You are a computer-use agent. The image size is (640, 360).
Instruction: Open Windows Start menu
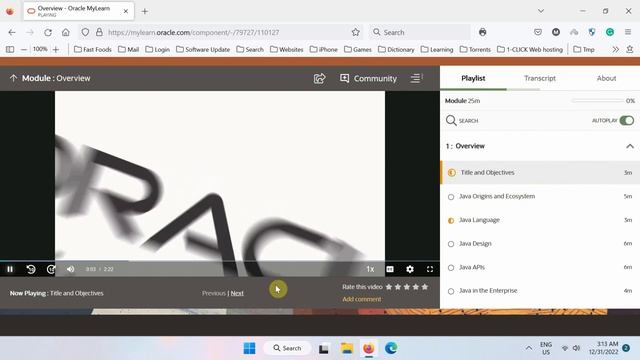(x=249, y=348)
